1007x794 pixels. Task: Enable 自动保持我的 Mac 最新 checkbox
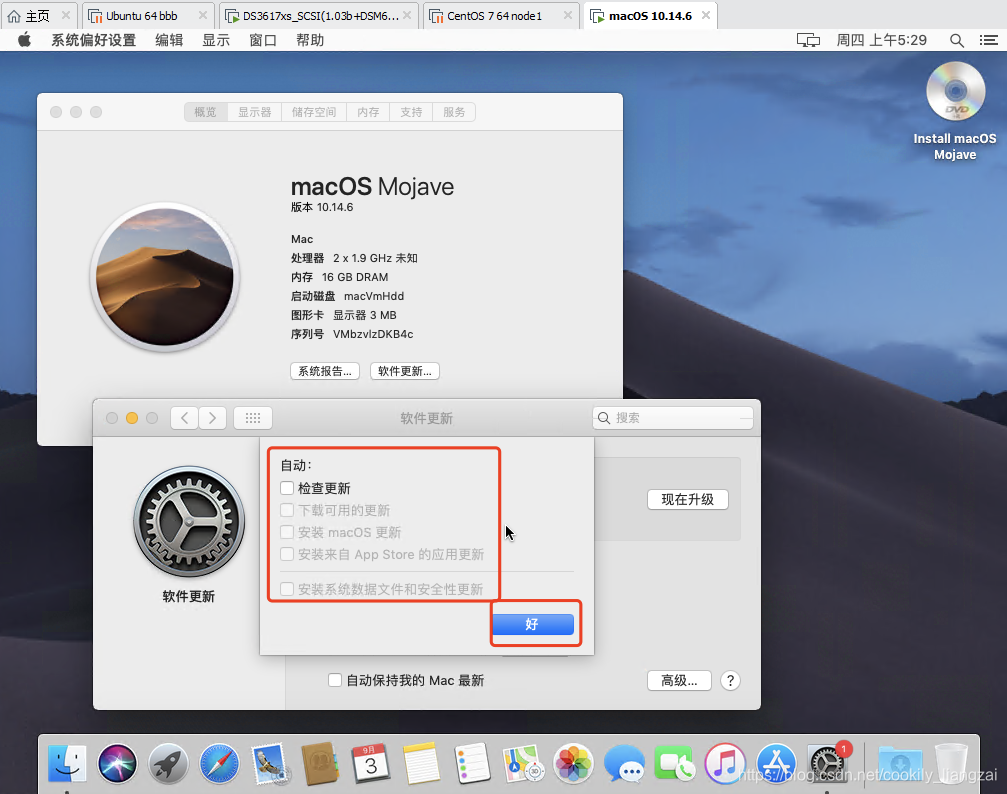tap(335, 680)
